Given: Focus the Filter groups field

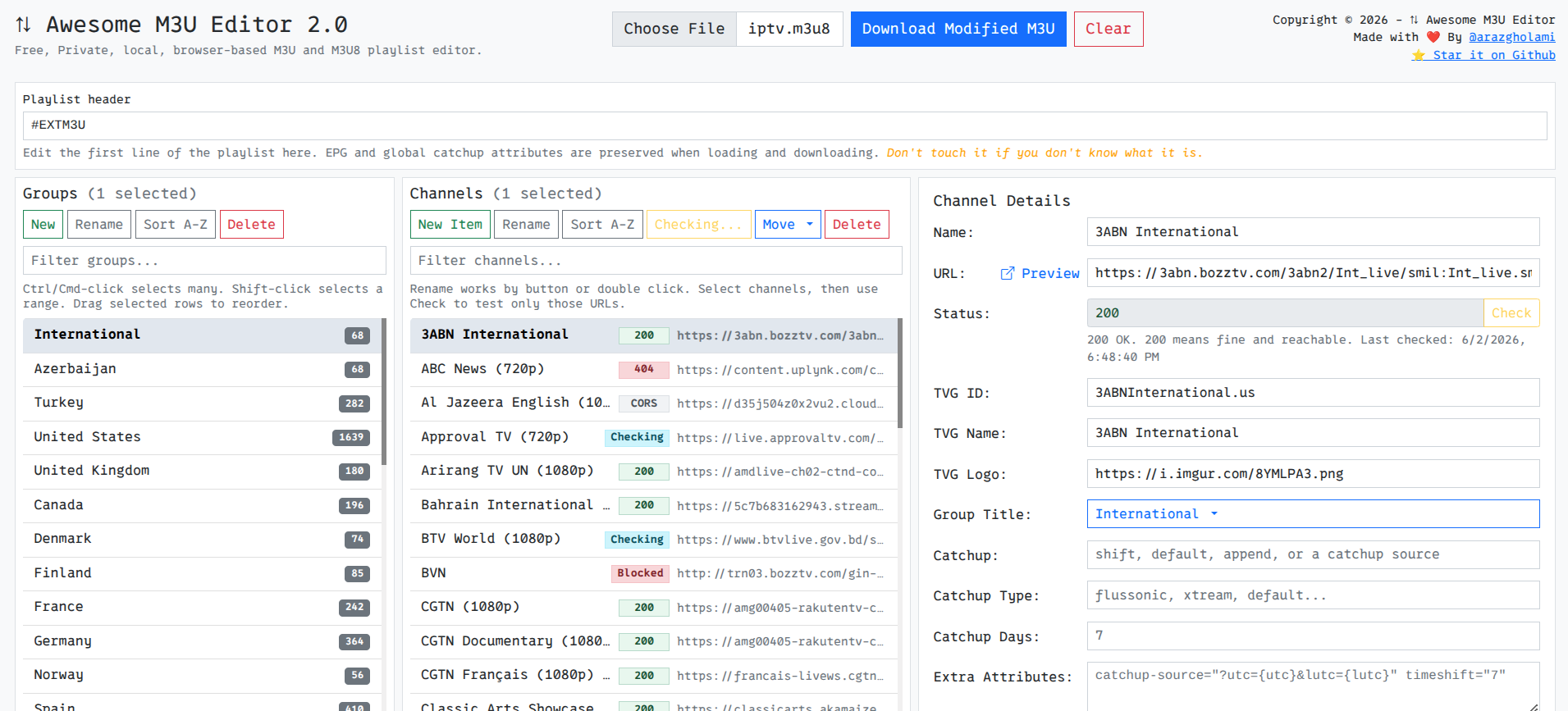Looking at the screenshot, I should click(x=204, y=260).
